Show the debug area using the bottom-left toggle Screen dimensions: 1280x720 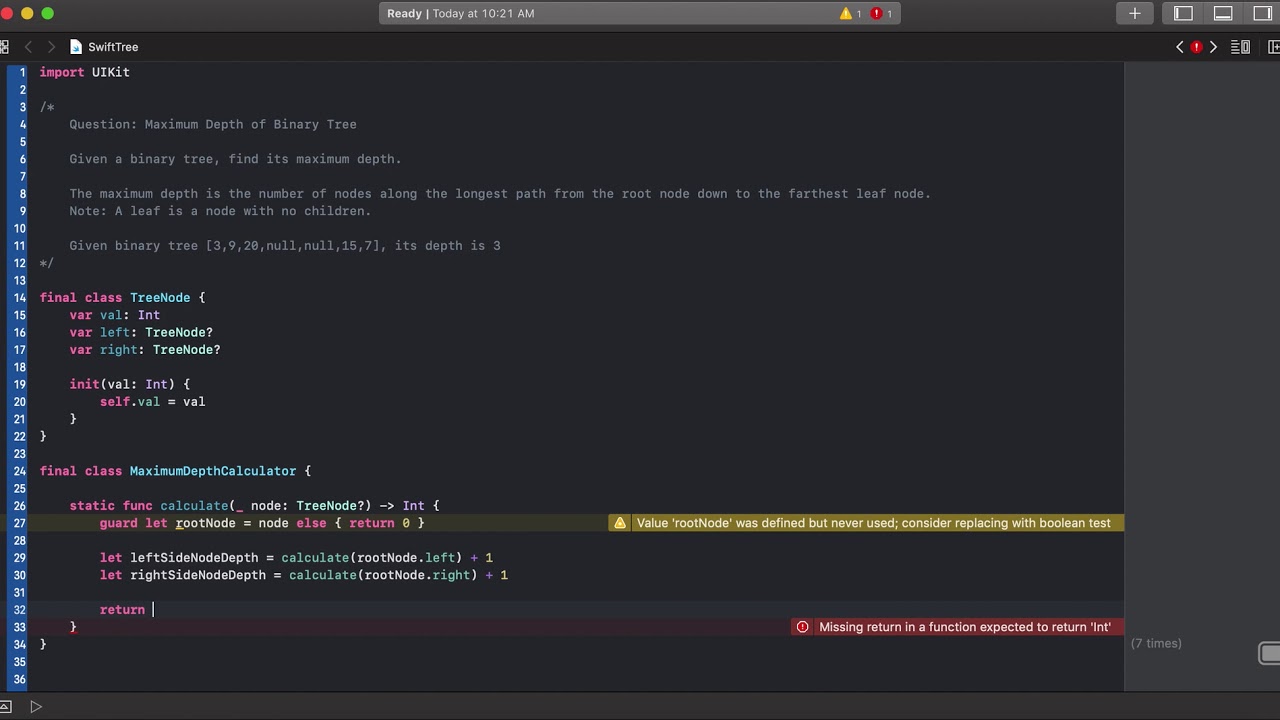point(5,707)
